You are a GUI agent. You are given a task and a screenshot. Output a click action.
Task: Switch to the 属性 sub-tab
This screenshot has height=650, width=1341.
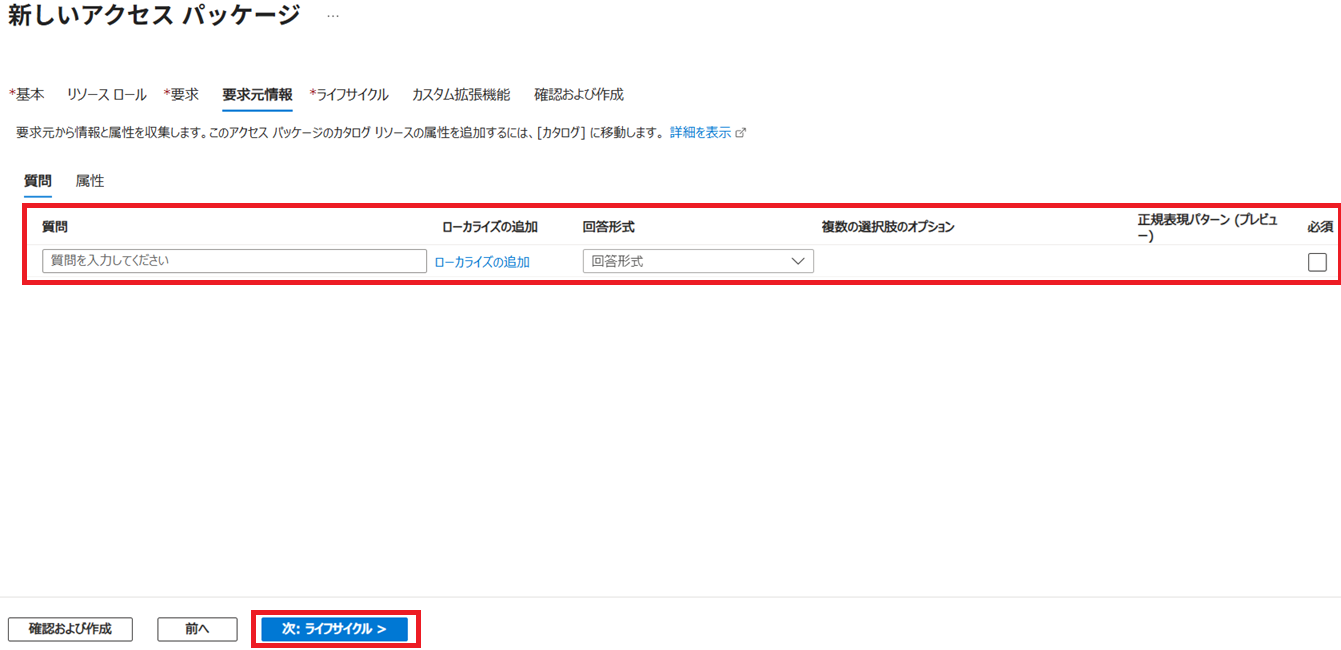point(90,181)
